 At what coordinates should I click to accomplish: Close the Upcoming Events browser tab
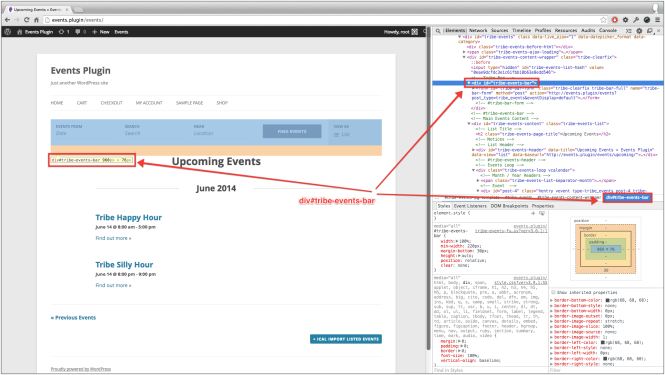tap(67, 9)
